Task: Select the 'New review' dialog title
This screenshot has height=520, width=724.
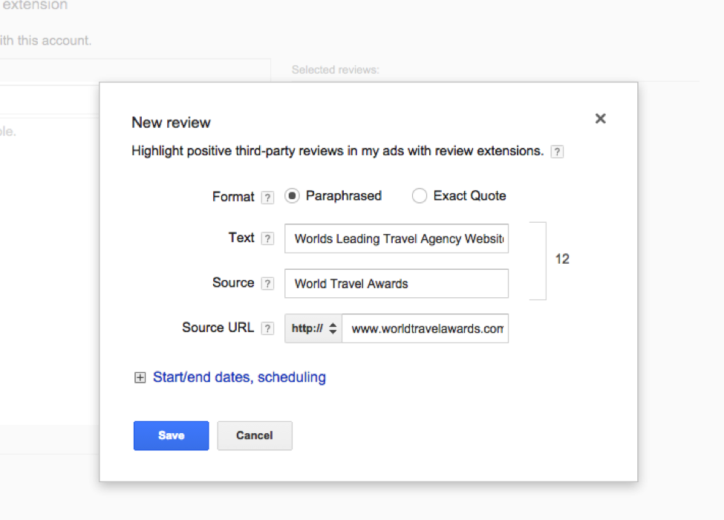Action: pyautogui.click(x=171, y=122)
